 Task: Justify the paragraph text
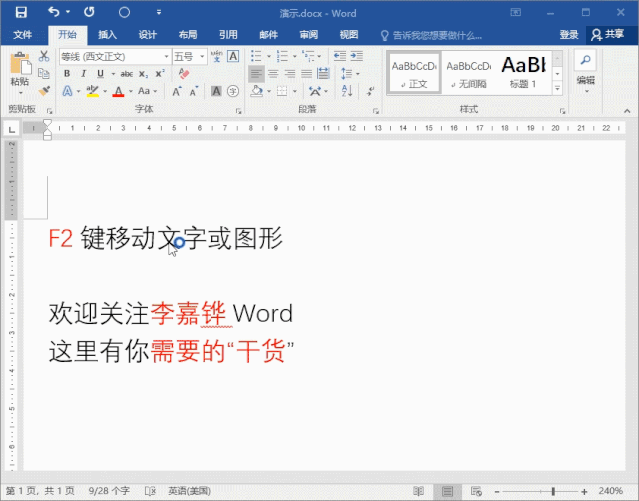point(306,74)
